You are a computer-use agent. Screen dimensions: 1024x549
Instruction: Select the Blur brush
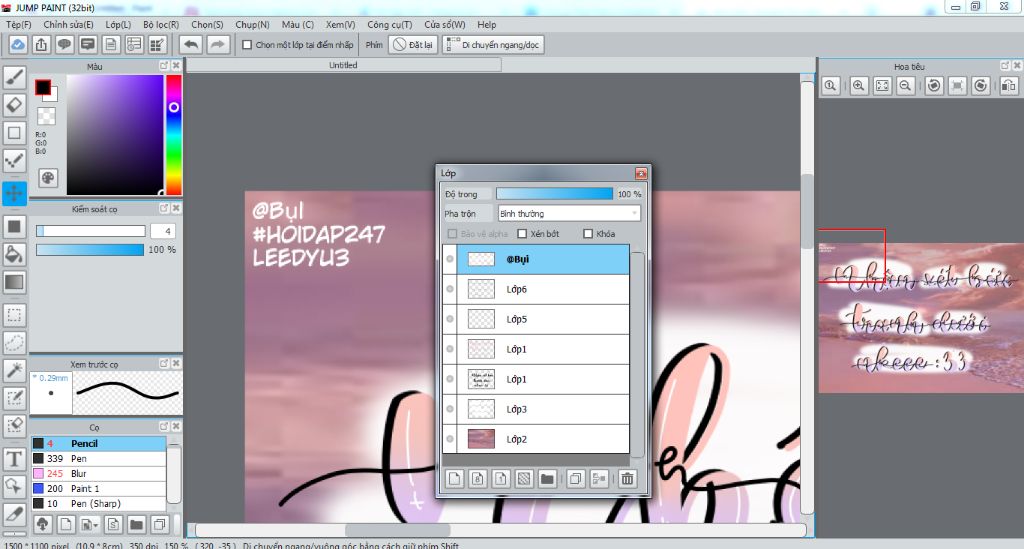[x=99, y=473]
